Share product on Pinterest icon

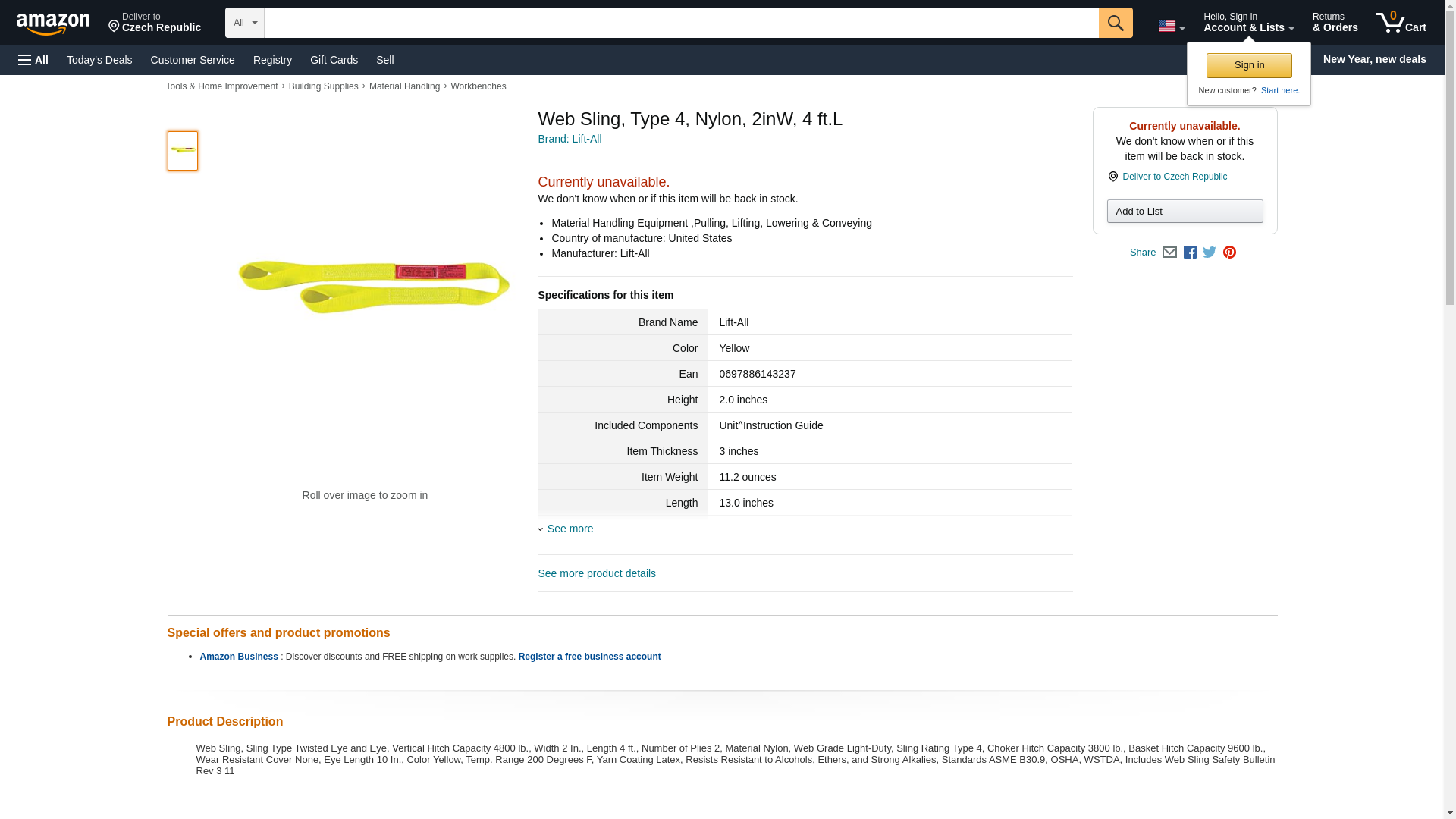tap(1229, 253)
